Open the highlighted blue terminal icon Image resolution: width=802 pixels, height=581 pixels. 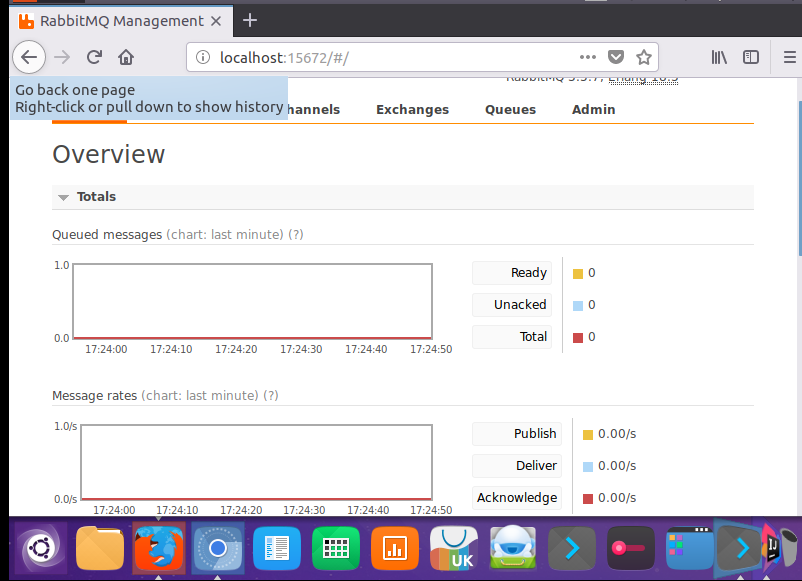point(740,548)
